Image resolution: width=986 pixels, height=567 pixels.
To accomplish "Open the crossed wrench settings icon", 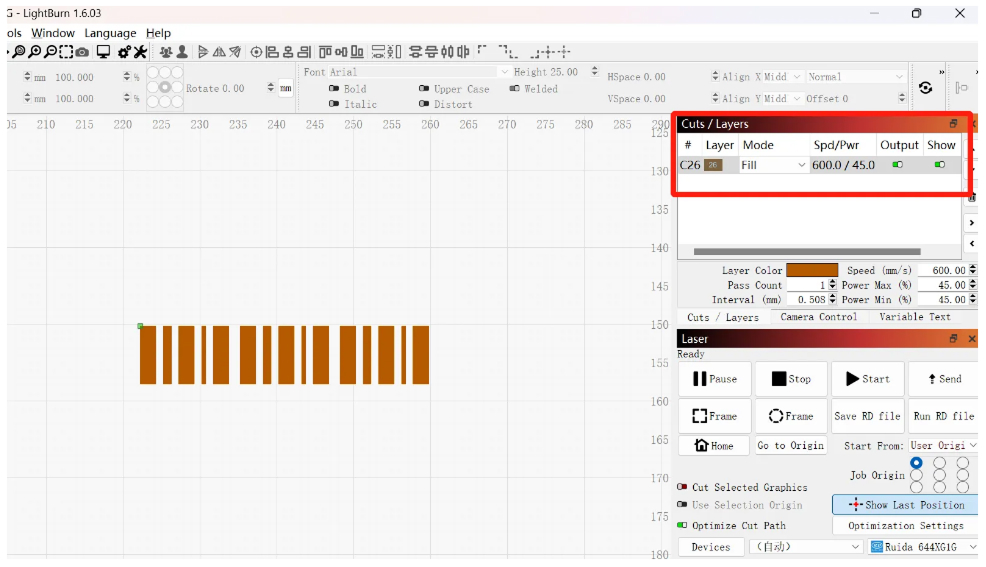I will (140, 52).
